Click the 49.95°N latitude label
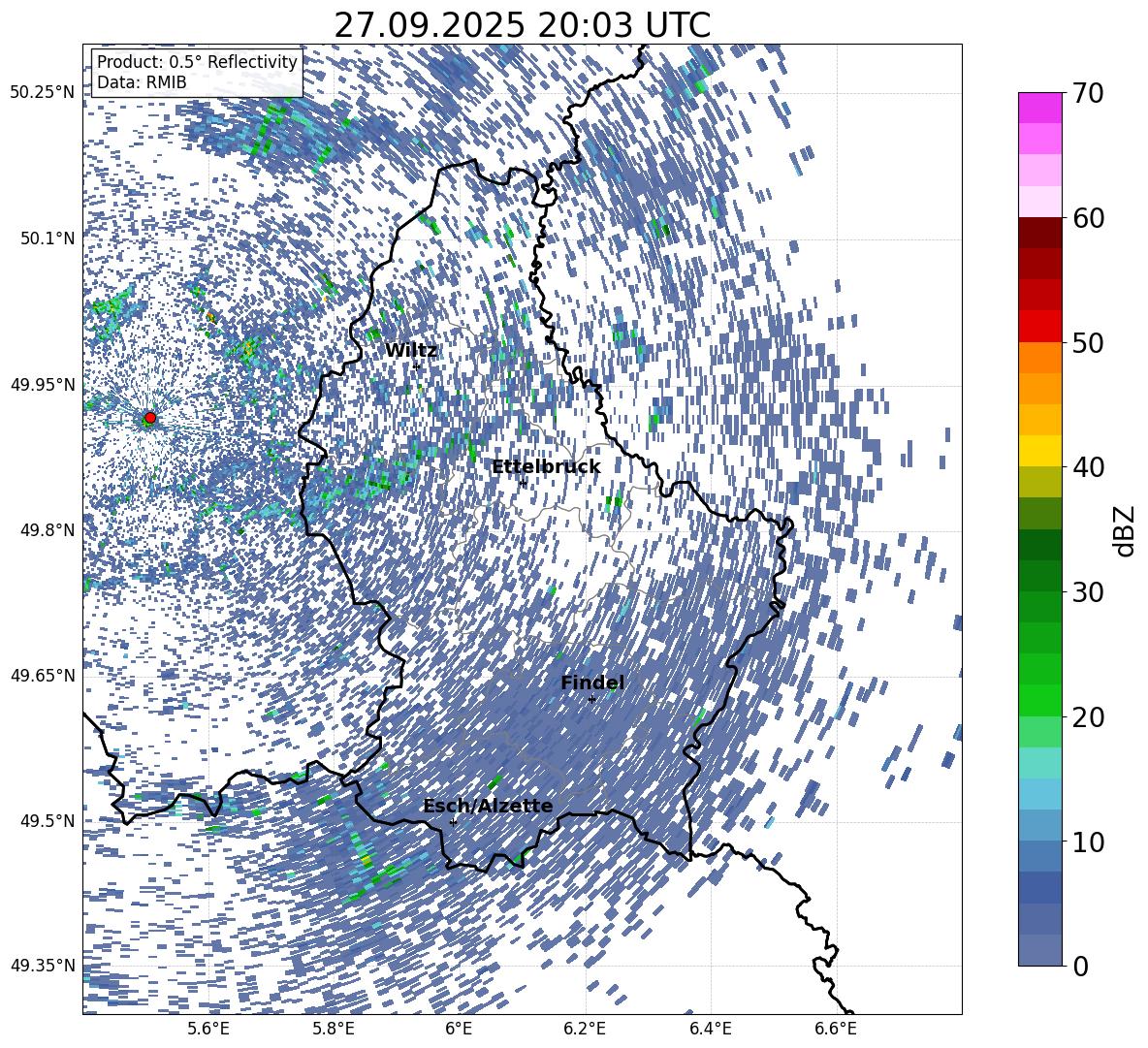This screenshot has width=1148, height=1048. (x=43, y=385)
